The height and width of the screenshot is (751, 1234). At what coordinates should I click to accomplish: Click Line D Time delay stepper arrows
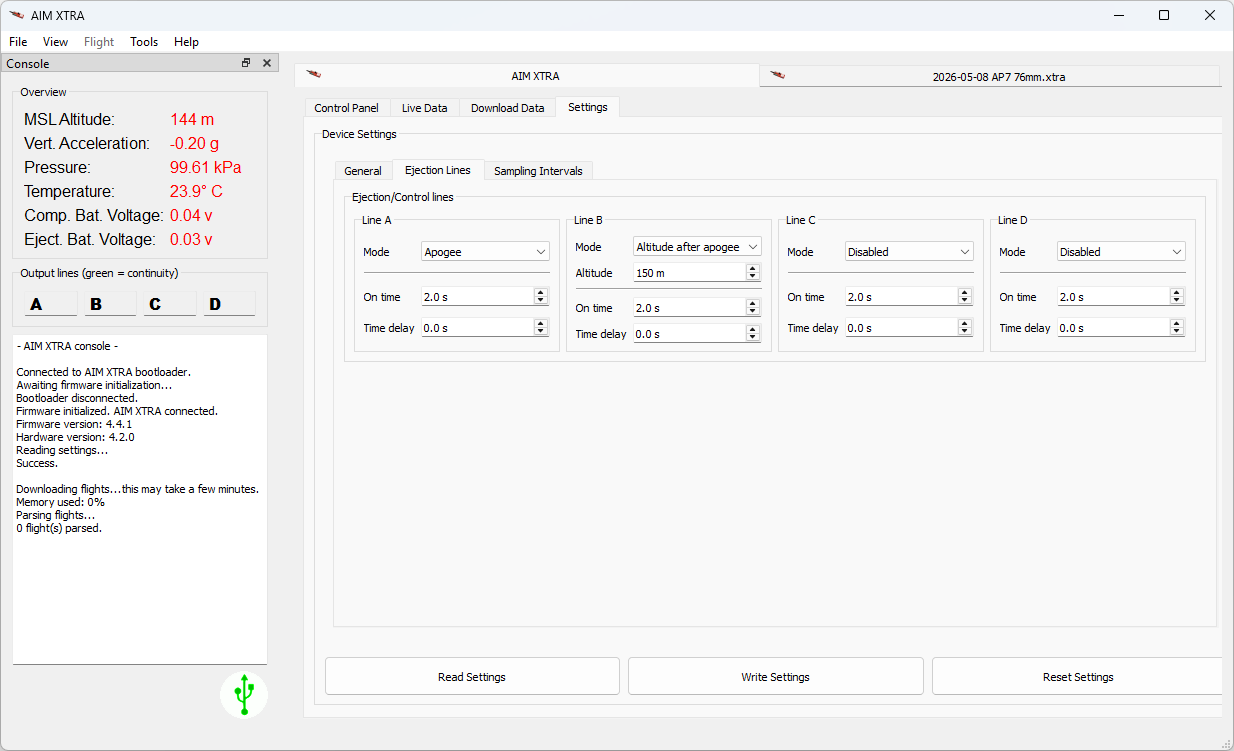click(1177, 328)
